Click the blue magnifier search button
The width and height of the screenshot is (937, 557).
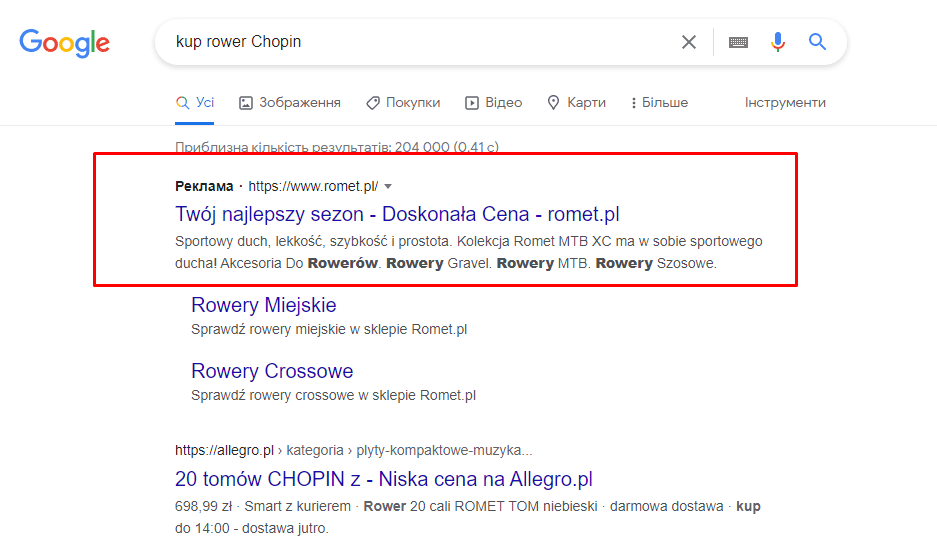(x=817, y=42)
